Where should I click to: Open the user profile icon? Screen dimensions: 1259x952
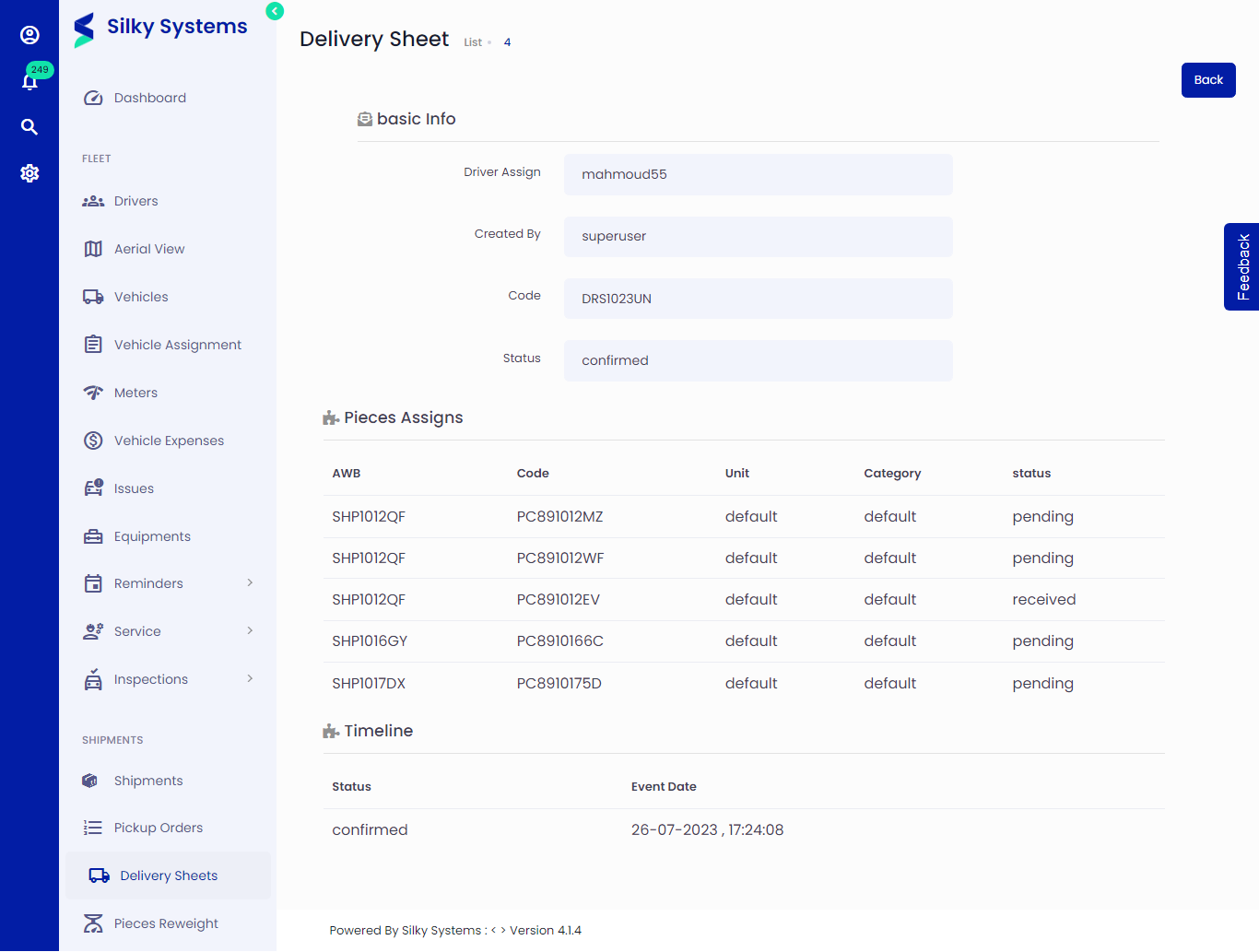(29, 35)
